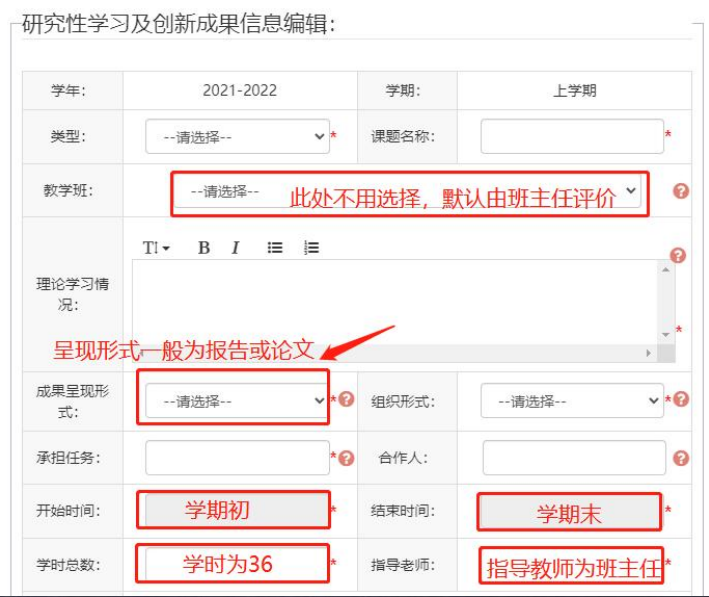Click the Bold formatting icon
Image resolution: width=709 pixels, height=597 pixels.
tap(203, 248)
